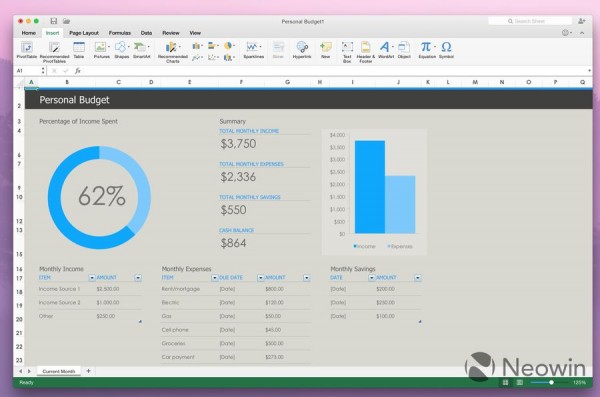Add a New comment
This screenshot has height=397, width=600.
[326, 51]
